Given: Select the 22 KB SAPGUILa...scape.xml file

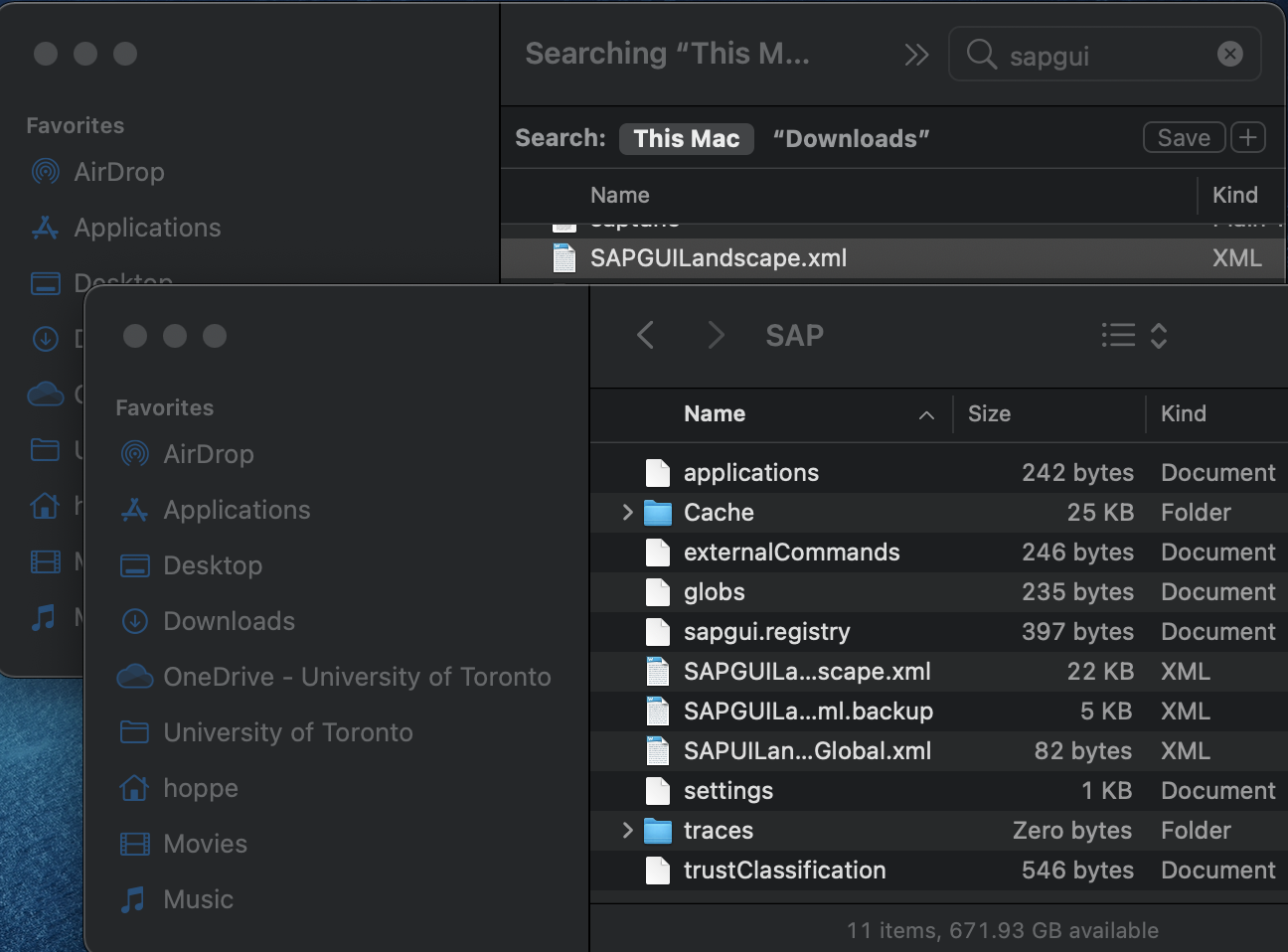Looking at the screenshot, I should [939, 672].
